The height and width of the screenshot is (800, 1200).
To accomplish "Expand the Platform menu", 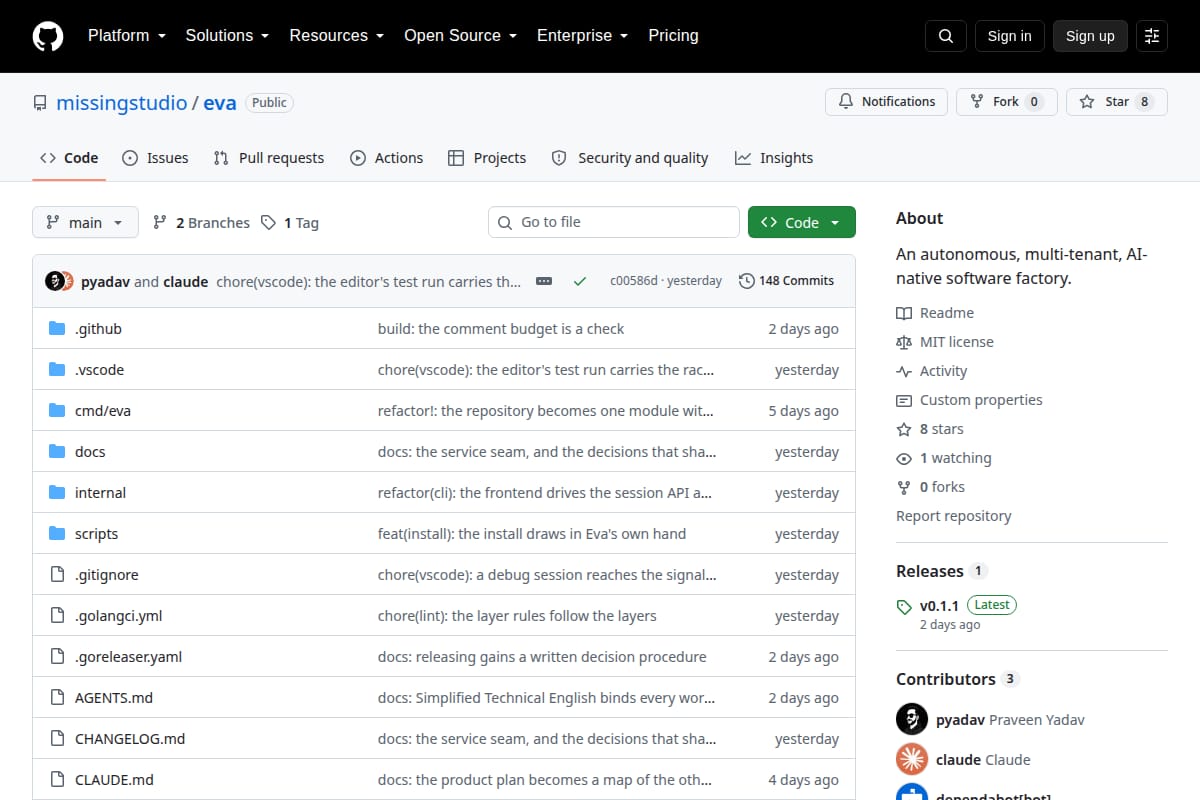I will coord(128,36).
